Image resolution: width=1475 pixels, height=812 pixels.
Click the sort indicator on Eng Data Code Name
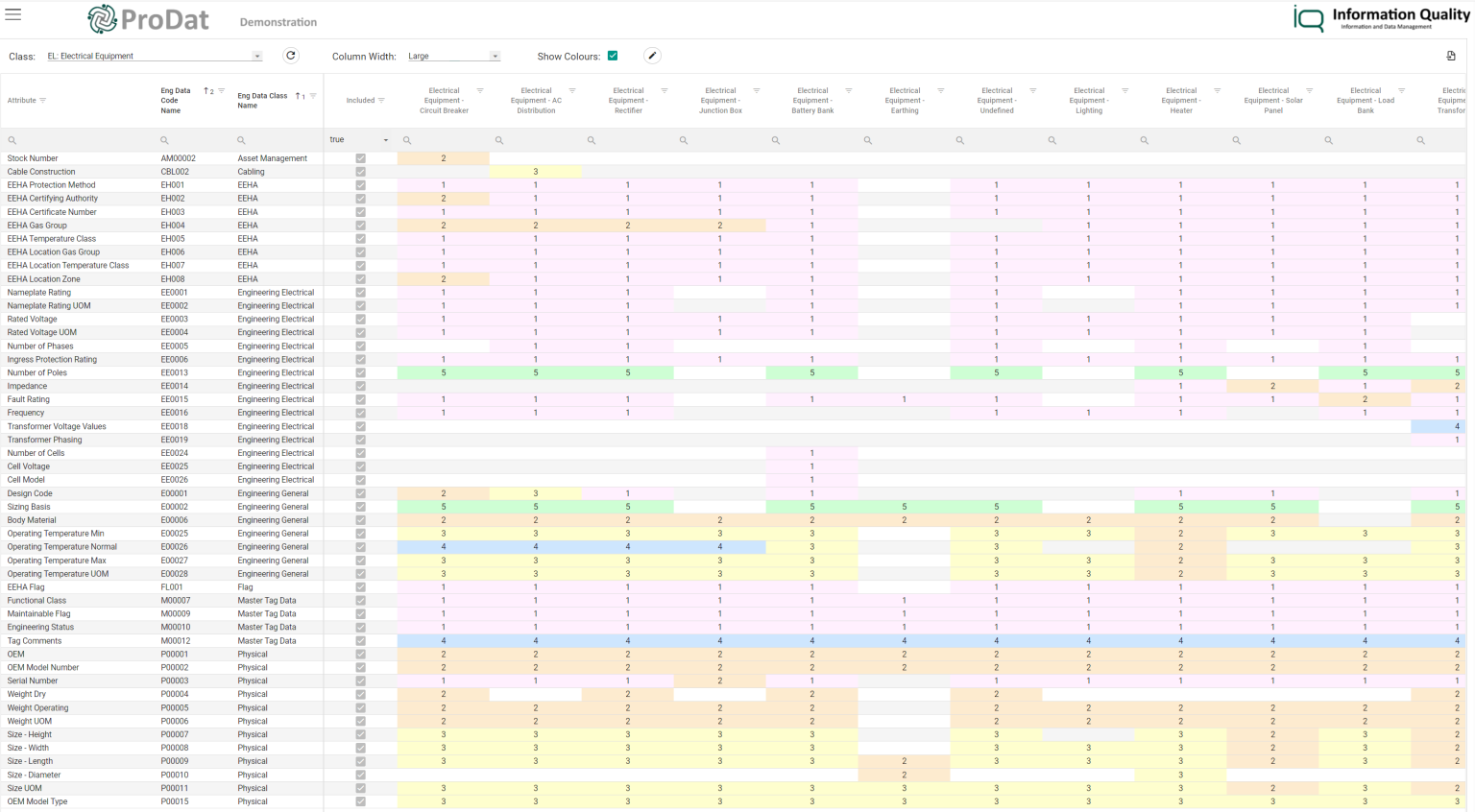[x=207, y=89]
